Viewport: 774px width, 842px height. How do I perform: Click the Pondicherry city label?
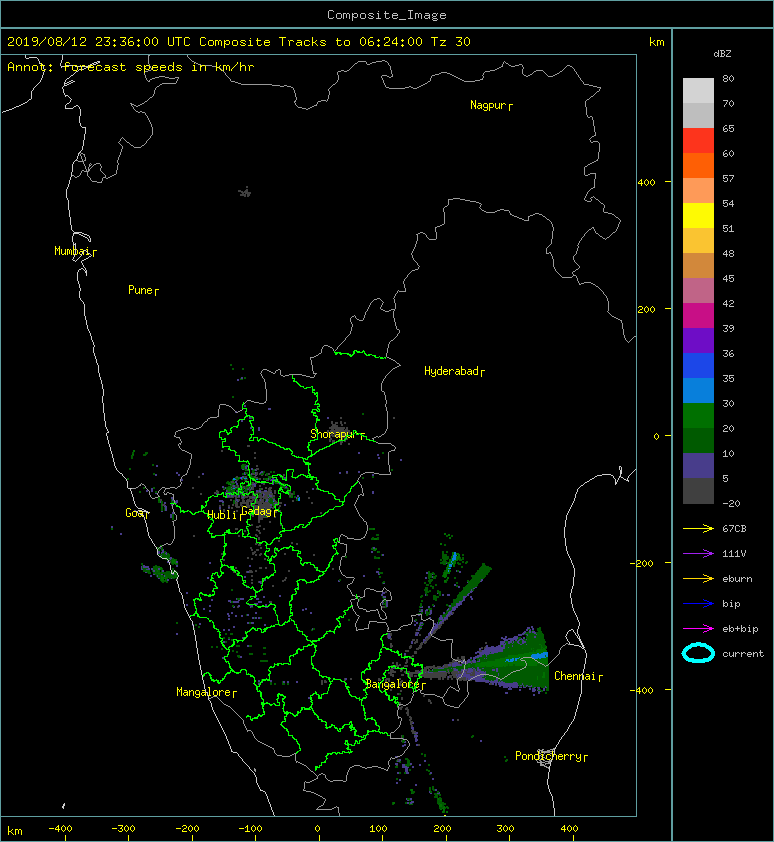click(548, 756)
